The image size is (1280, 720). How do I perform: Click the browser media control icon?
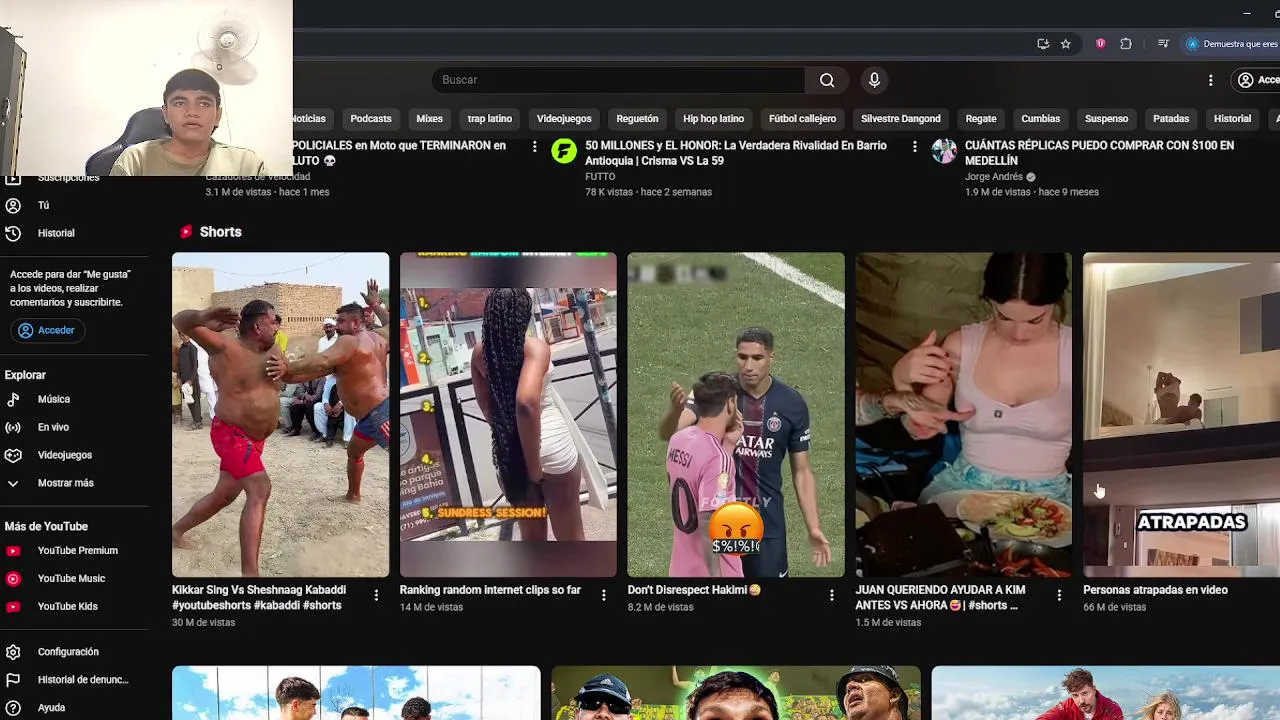click(x=1163, y=44)
